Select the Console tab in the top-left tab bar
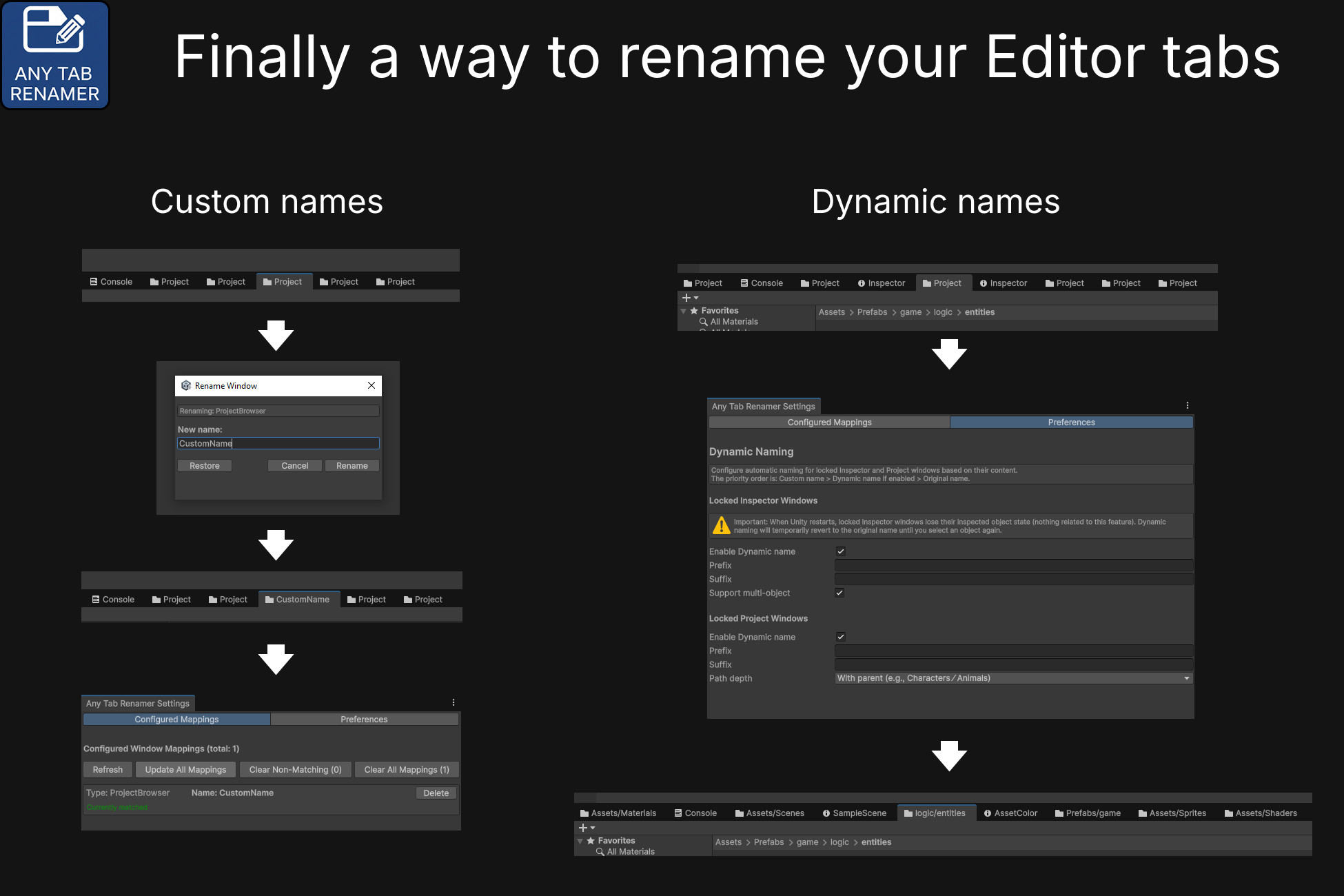 [x=112, y=282]
